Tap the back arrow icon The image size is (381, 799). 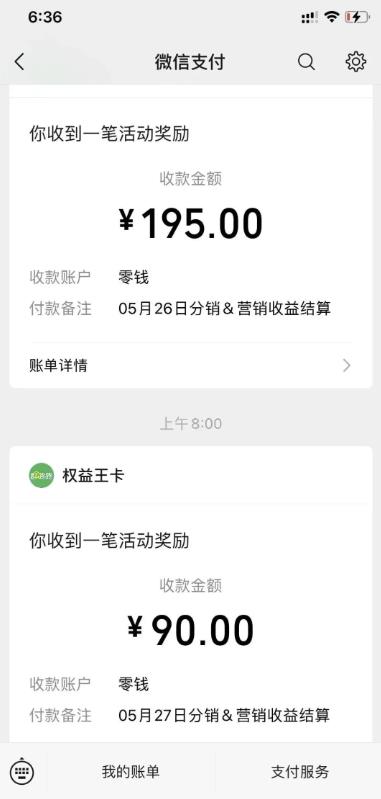coord(19,62)
